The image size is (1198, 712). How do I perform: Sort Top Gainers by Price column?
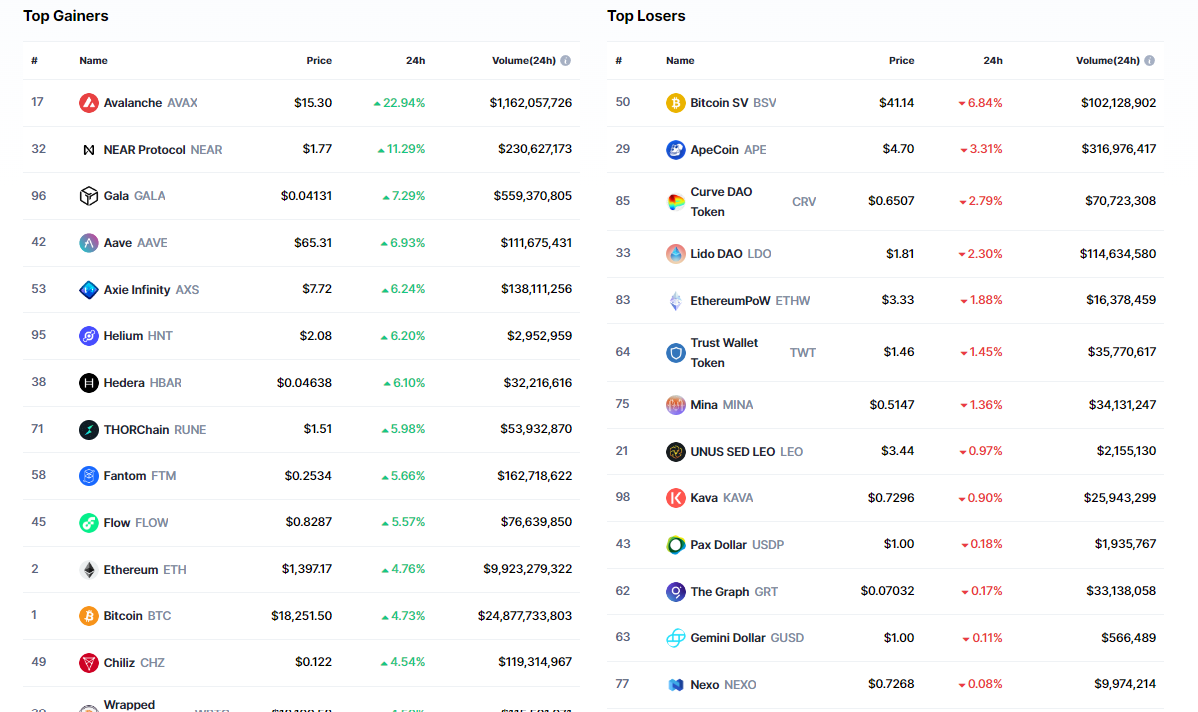click(319, 61)
